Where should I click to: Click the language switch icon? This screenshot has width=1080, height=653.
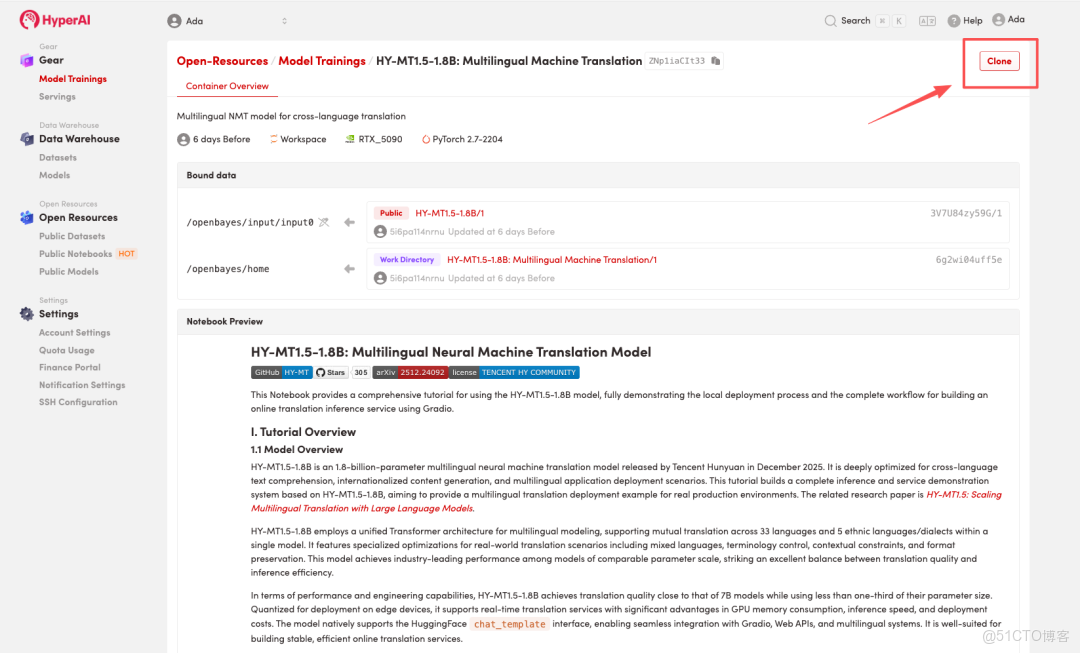point(927,21)
